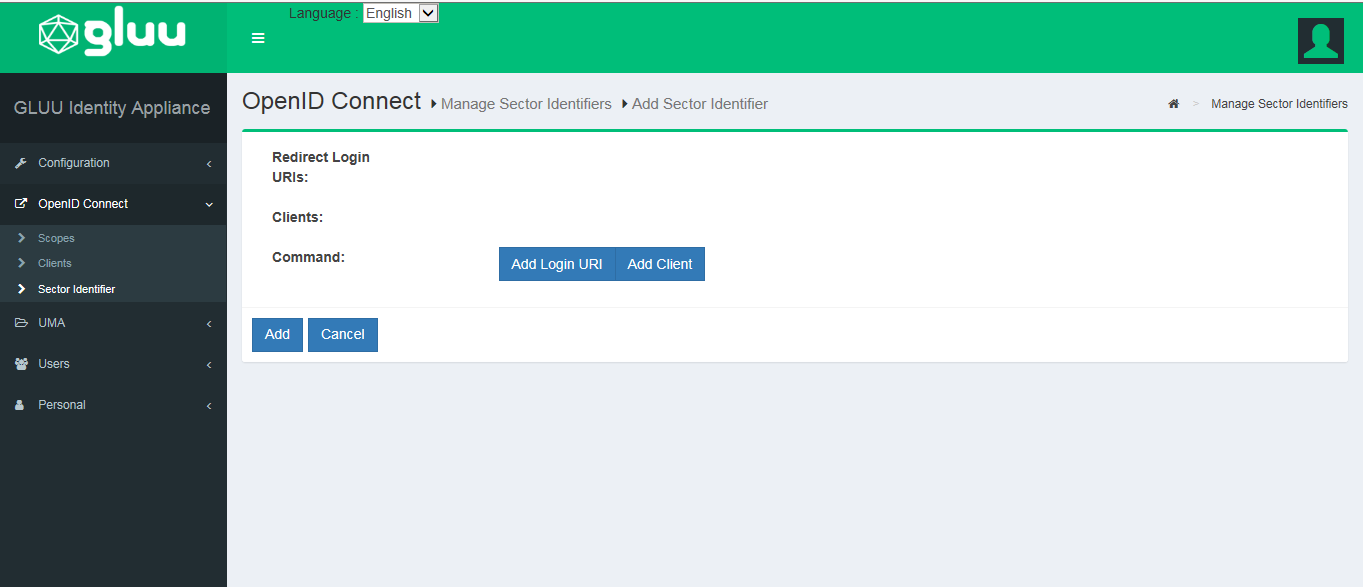
Task: Click the Configuration wrench icon
Action: tap(21, 163)
